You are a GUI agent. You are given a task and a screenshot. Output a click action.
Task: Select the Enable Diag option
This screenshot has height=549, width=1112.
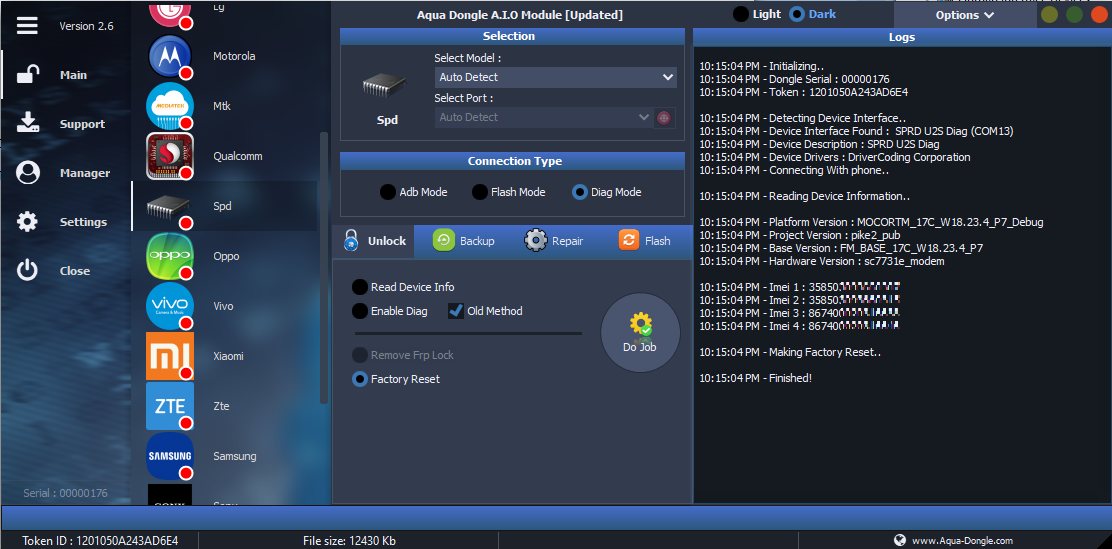coord(390,311)
